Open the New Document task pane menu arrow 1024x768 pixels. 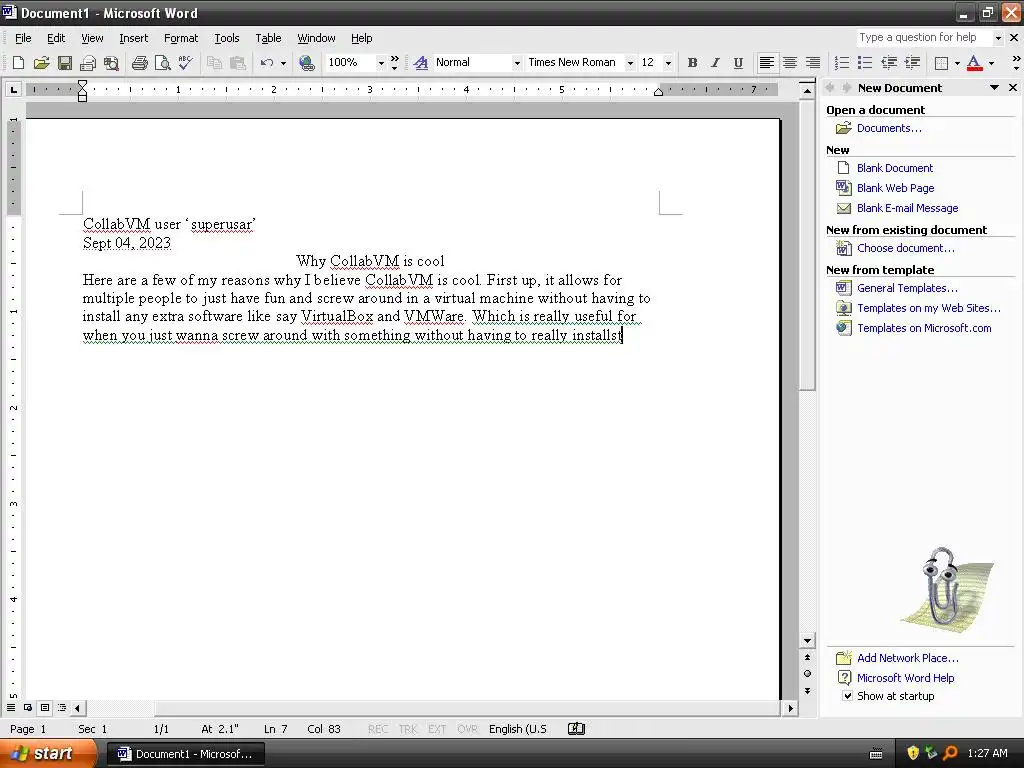coord(994,88)
